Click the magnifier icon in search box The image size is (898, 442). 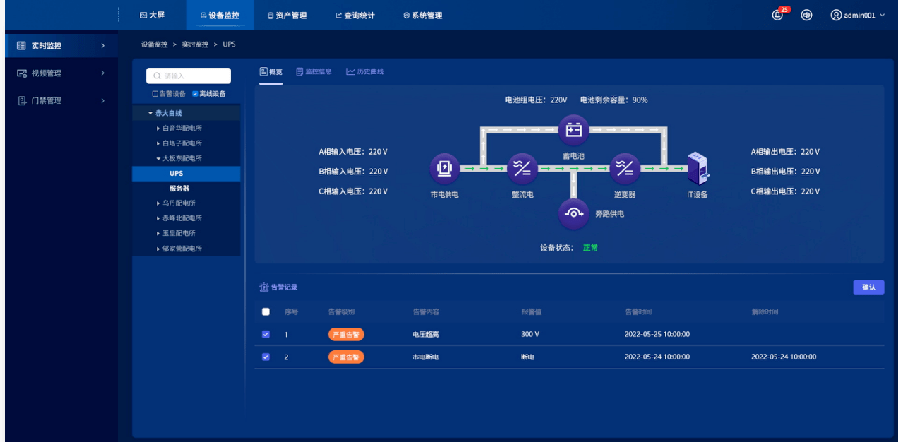(x=157, y=76)
